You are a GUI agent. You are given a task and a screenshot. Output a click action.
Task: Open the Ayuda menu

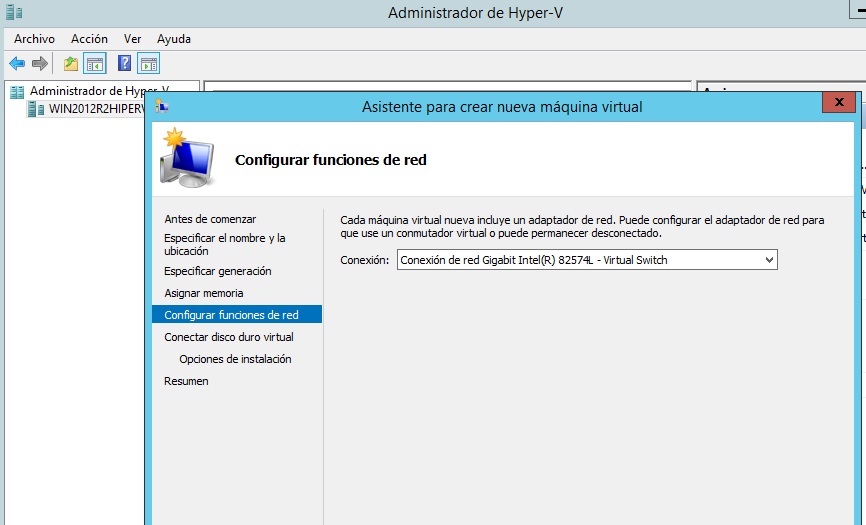click(174, 39)
